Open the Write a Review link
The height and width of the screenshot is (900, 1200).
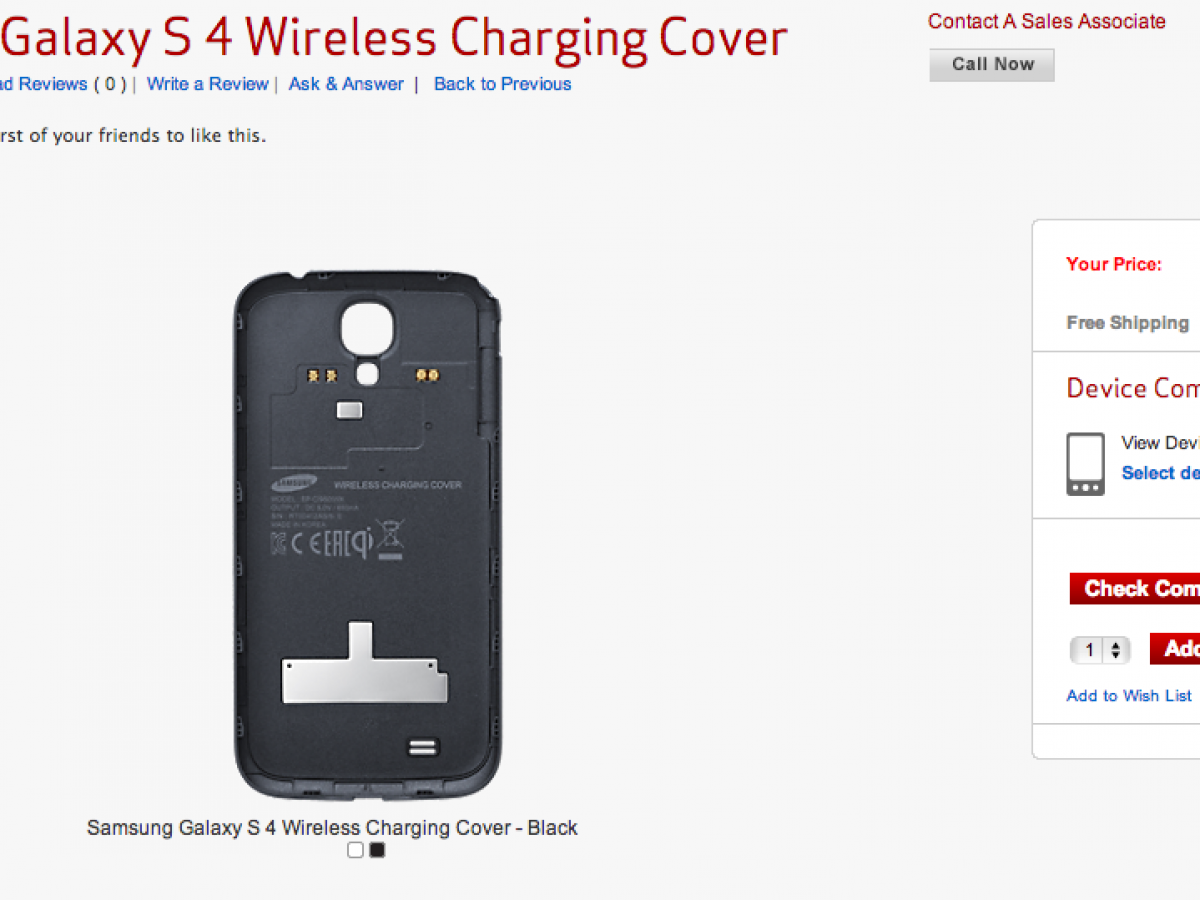(207, 84)
